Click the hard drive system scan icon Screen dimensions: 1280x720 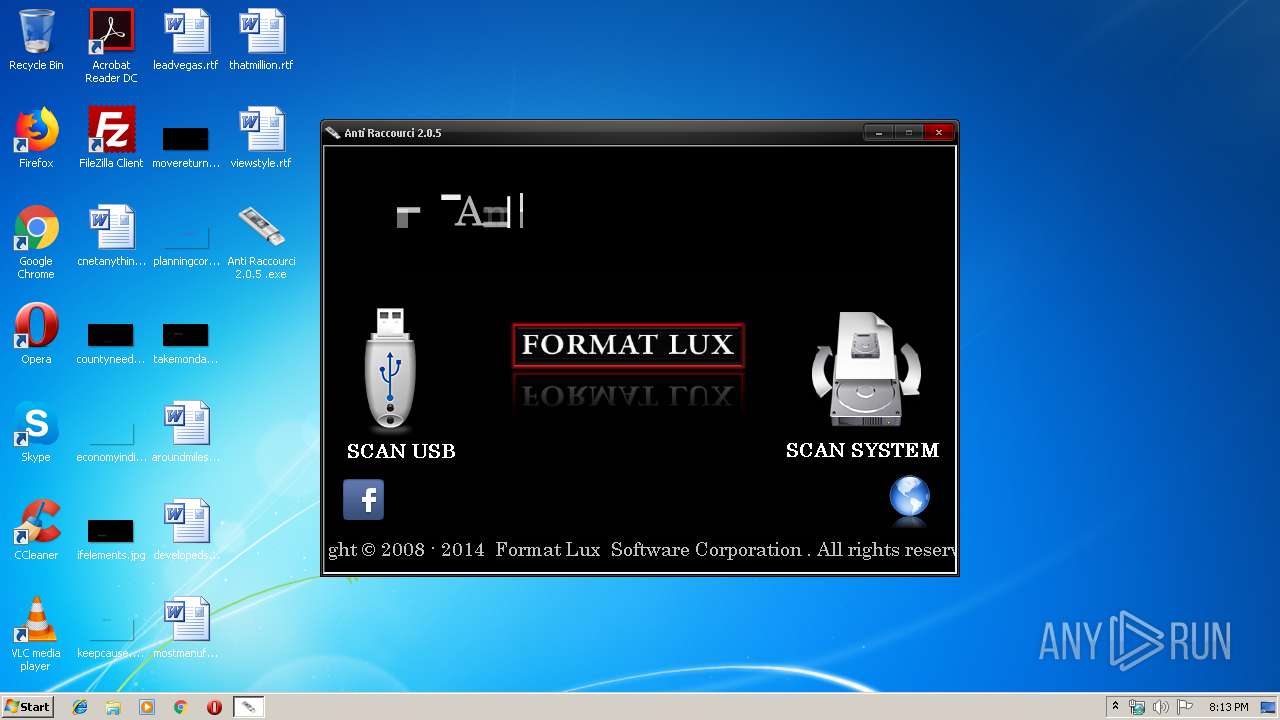click(x=866, y=370)
